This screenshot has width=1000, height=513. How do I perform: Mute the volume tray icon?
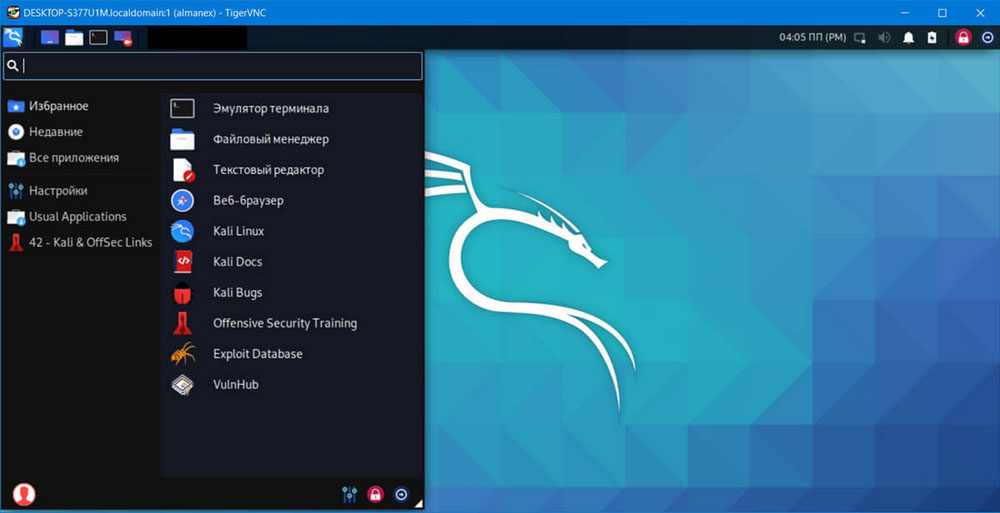[x=884, y=38]
